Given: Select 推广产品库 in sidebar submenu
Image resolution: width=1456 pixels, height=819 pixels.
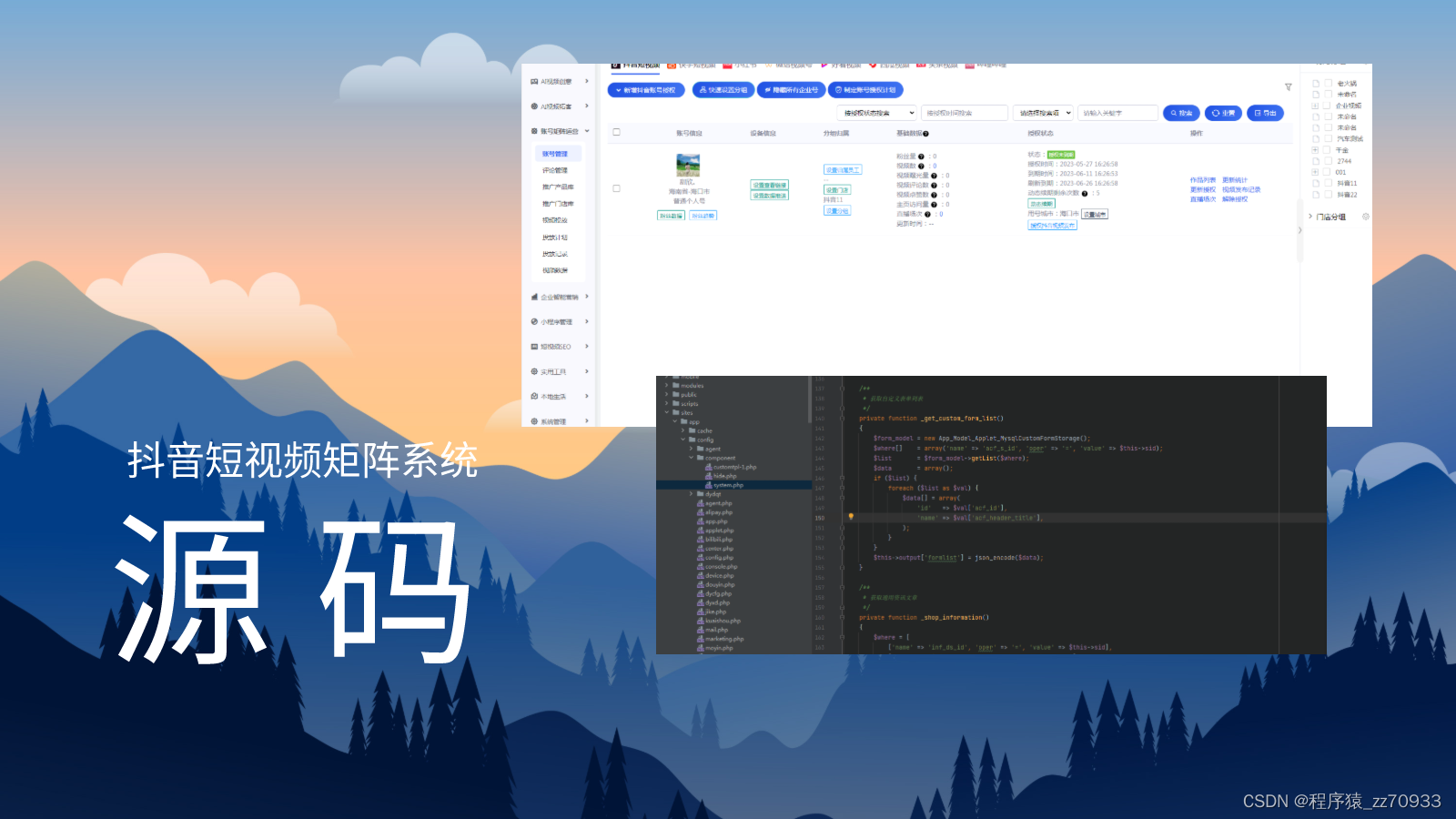Looking at the screenshot, I should tap(558, 187).
